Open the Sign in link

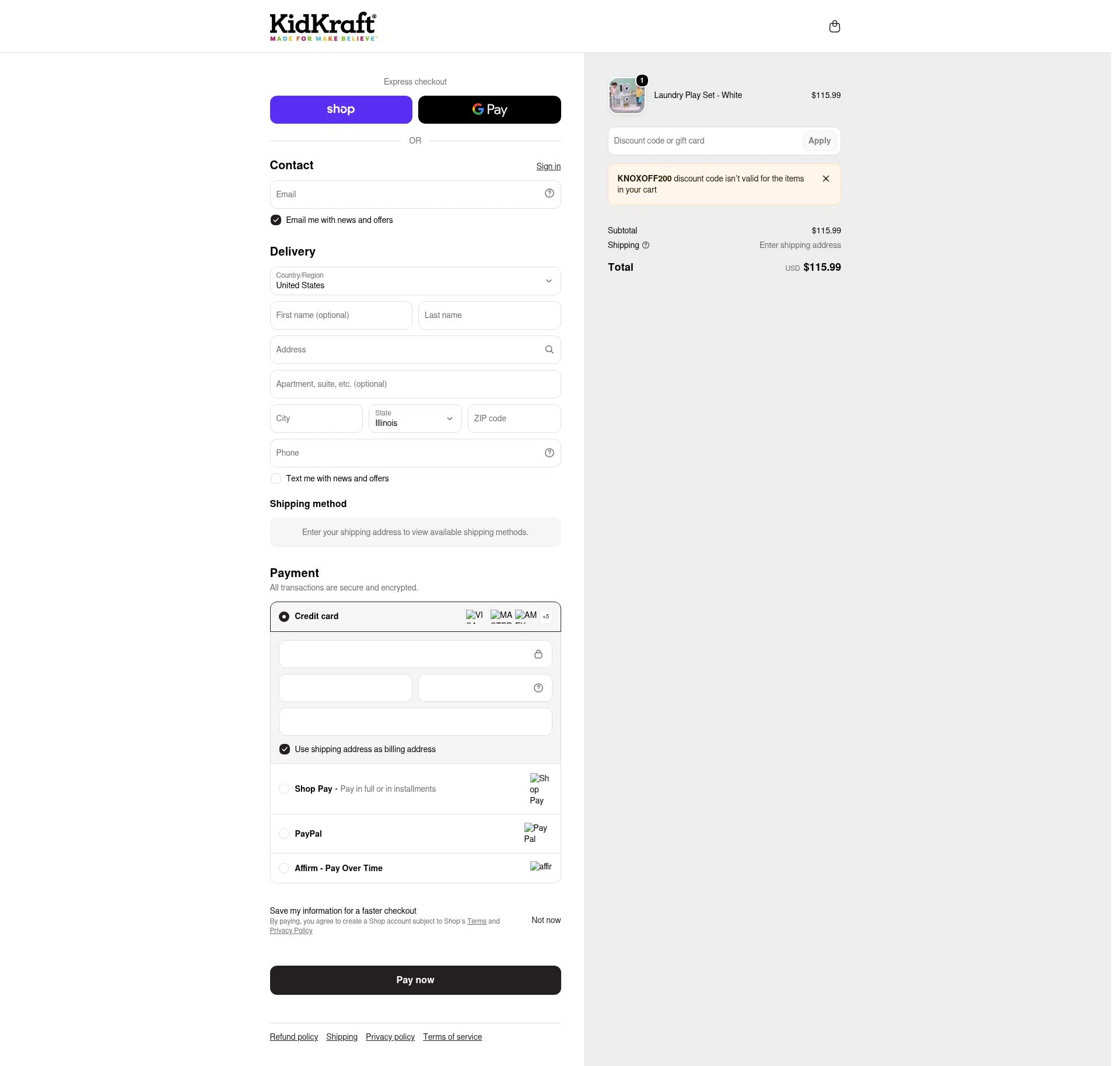548,166
